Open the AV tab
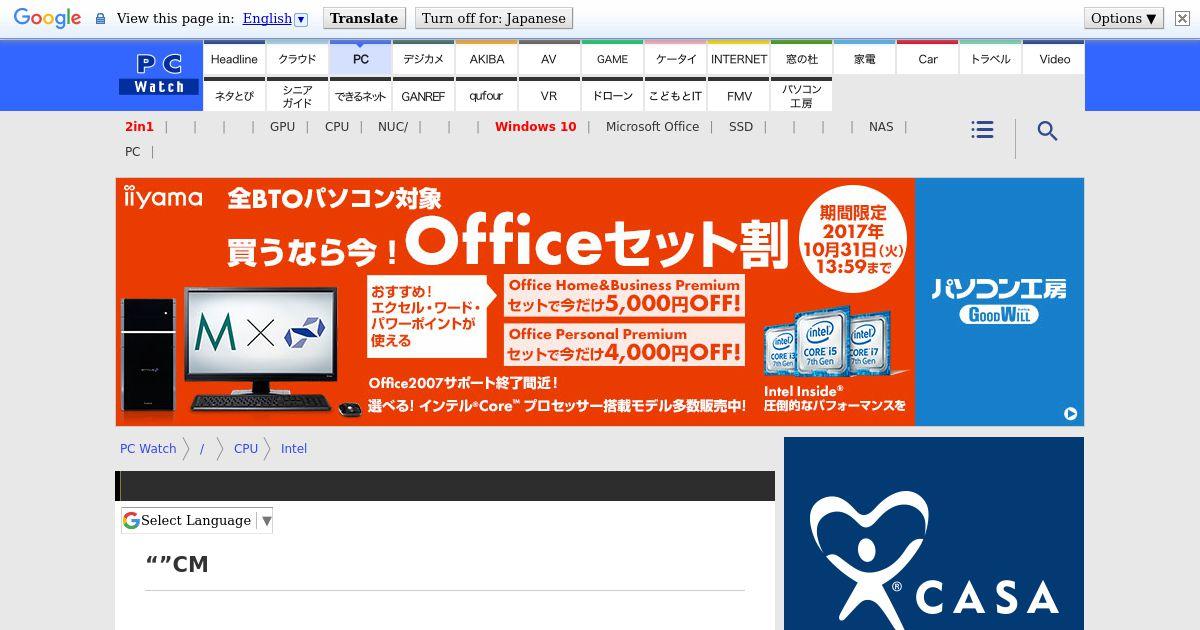The height and width of the screenshot is (630, 1200). pyautogui.click(x=549, y=58)
